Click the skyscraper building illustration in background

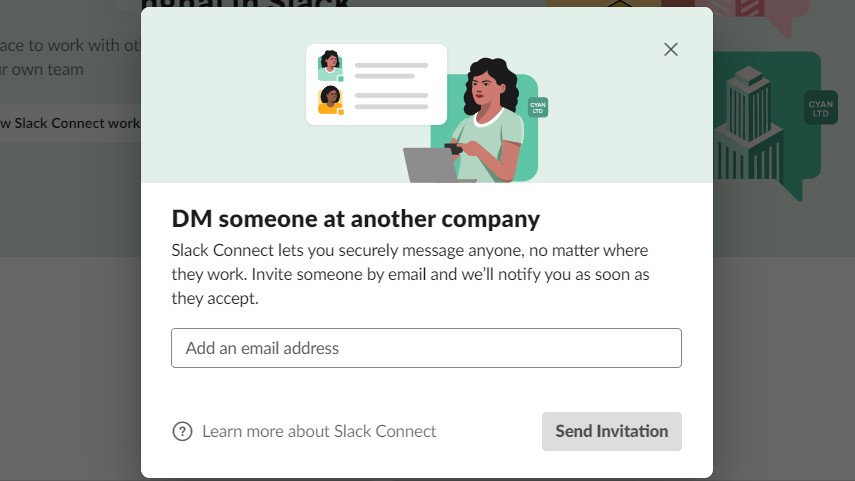pyautogui.click(x=748, y=124)
